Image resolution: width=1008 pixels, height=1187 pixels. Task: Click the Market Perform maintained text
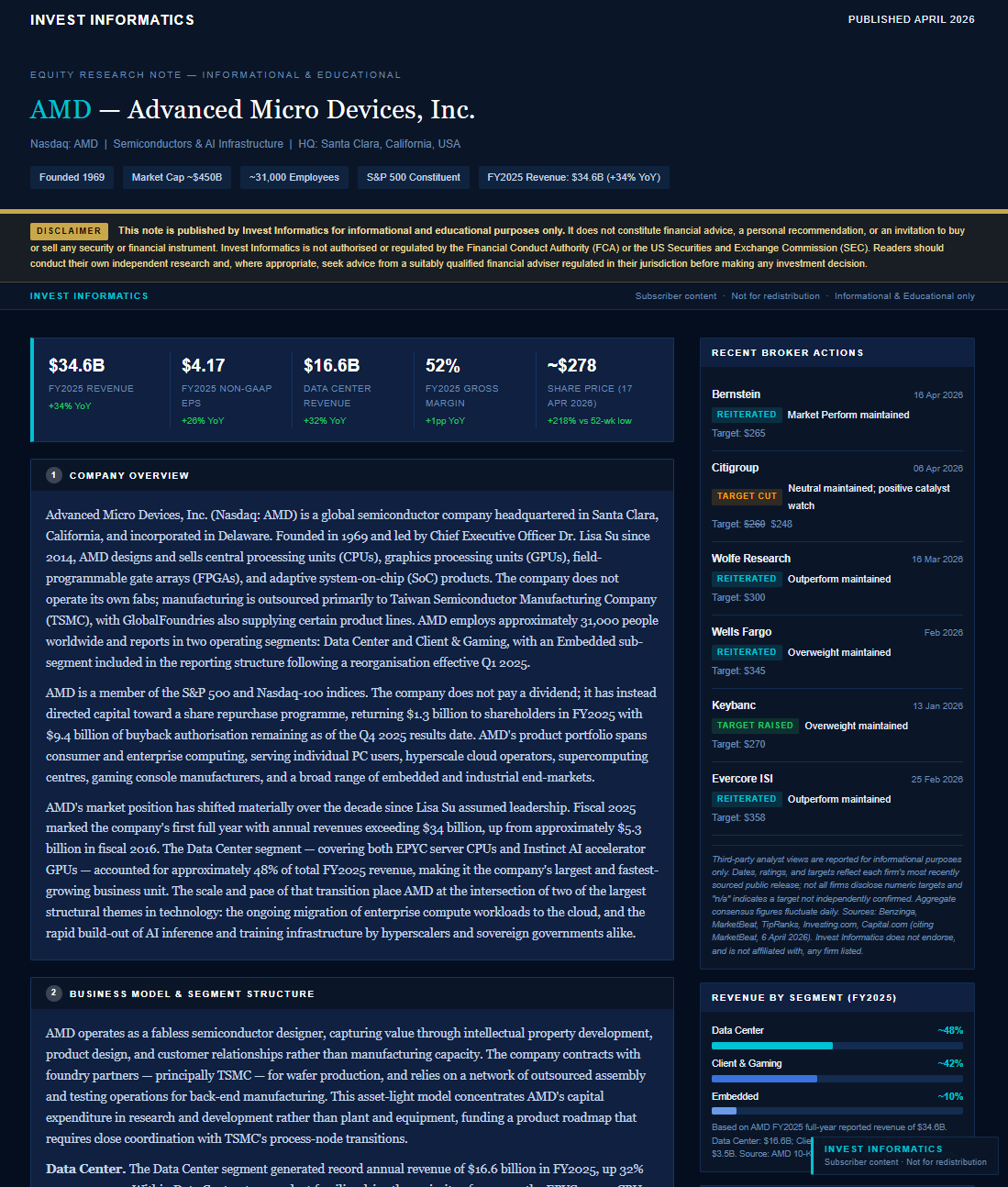click(x=848, y=415)
